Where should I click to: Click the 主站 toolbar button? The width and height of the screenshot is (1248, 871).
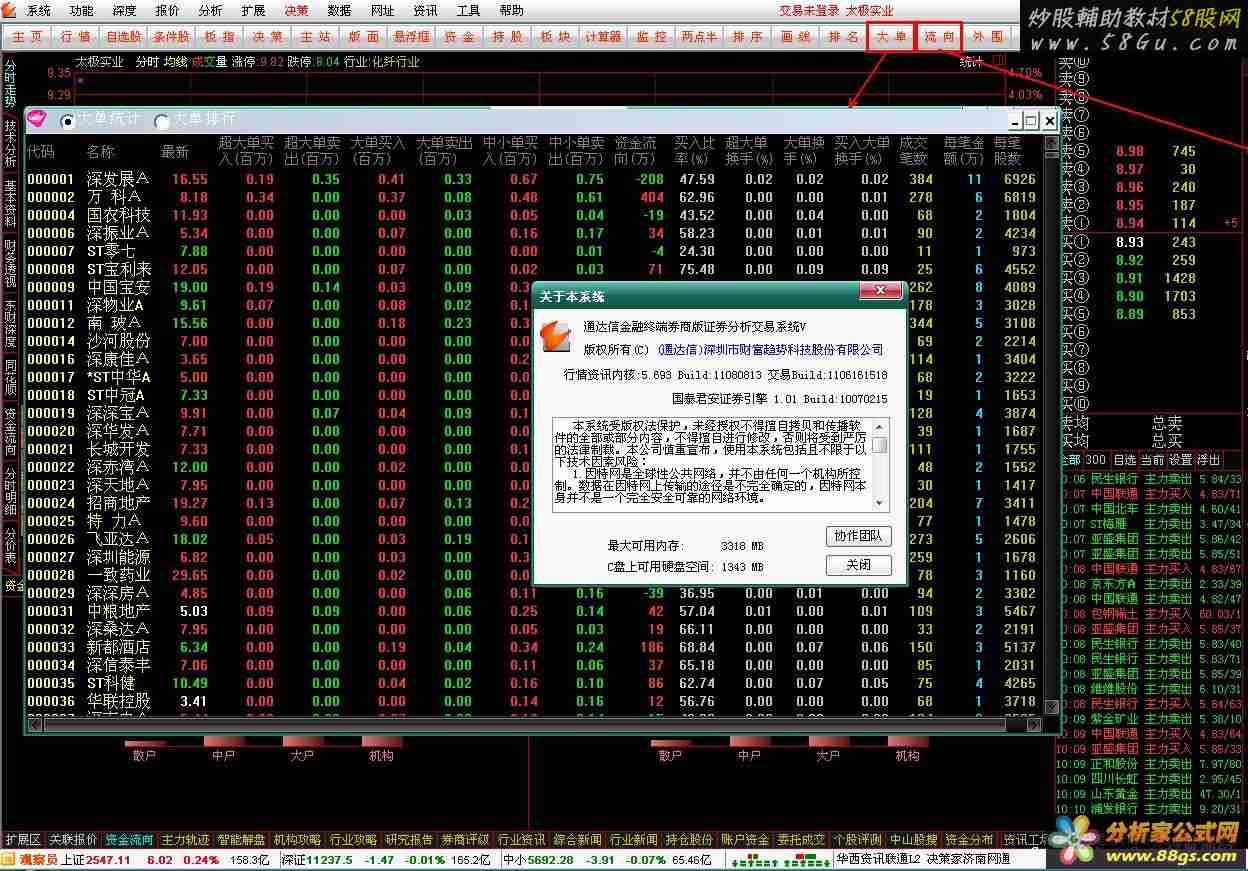[x=315, y=36]
